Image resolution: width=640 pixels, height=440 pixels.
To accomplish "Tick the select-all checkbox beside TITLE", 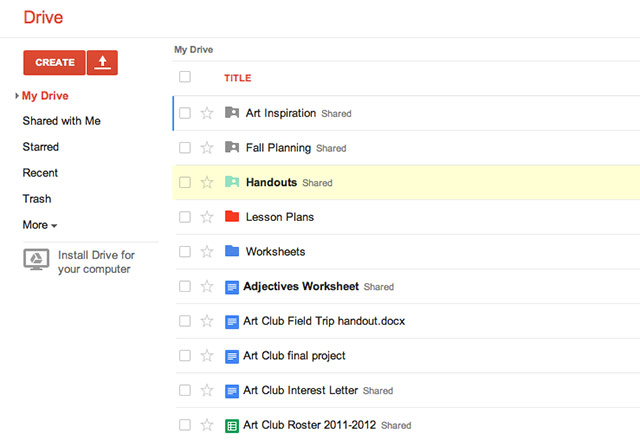I will click(x=185, y=77).
